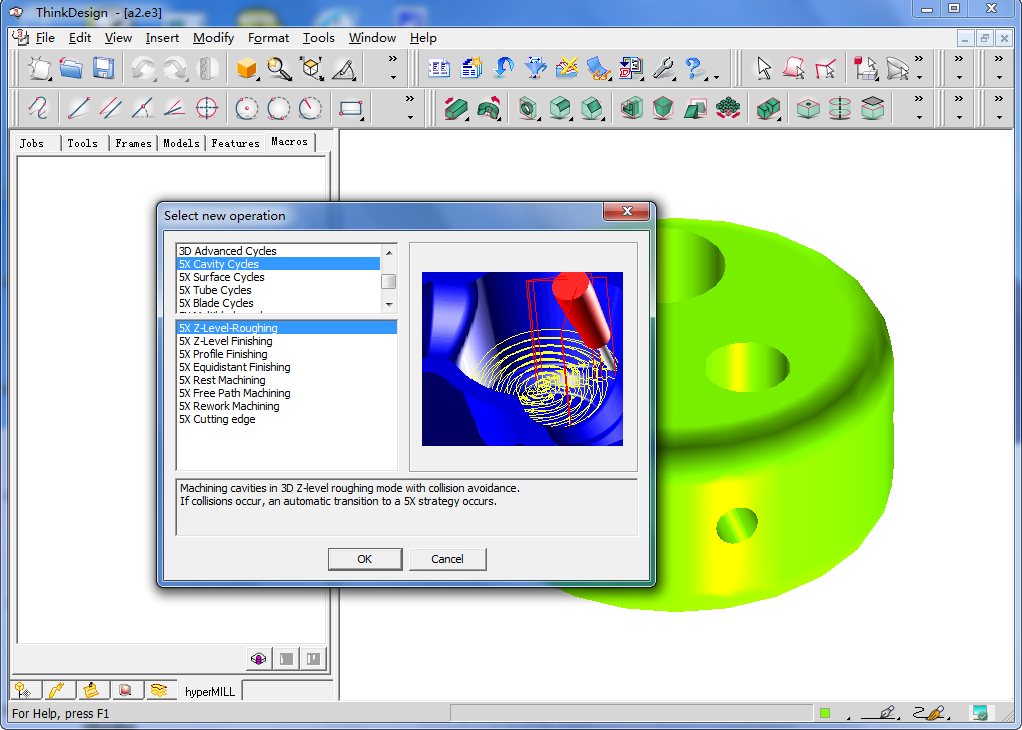Select the circle by center tool

[246, 108]
